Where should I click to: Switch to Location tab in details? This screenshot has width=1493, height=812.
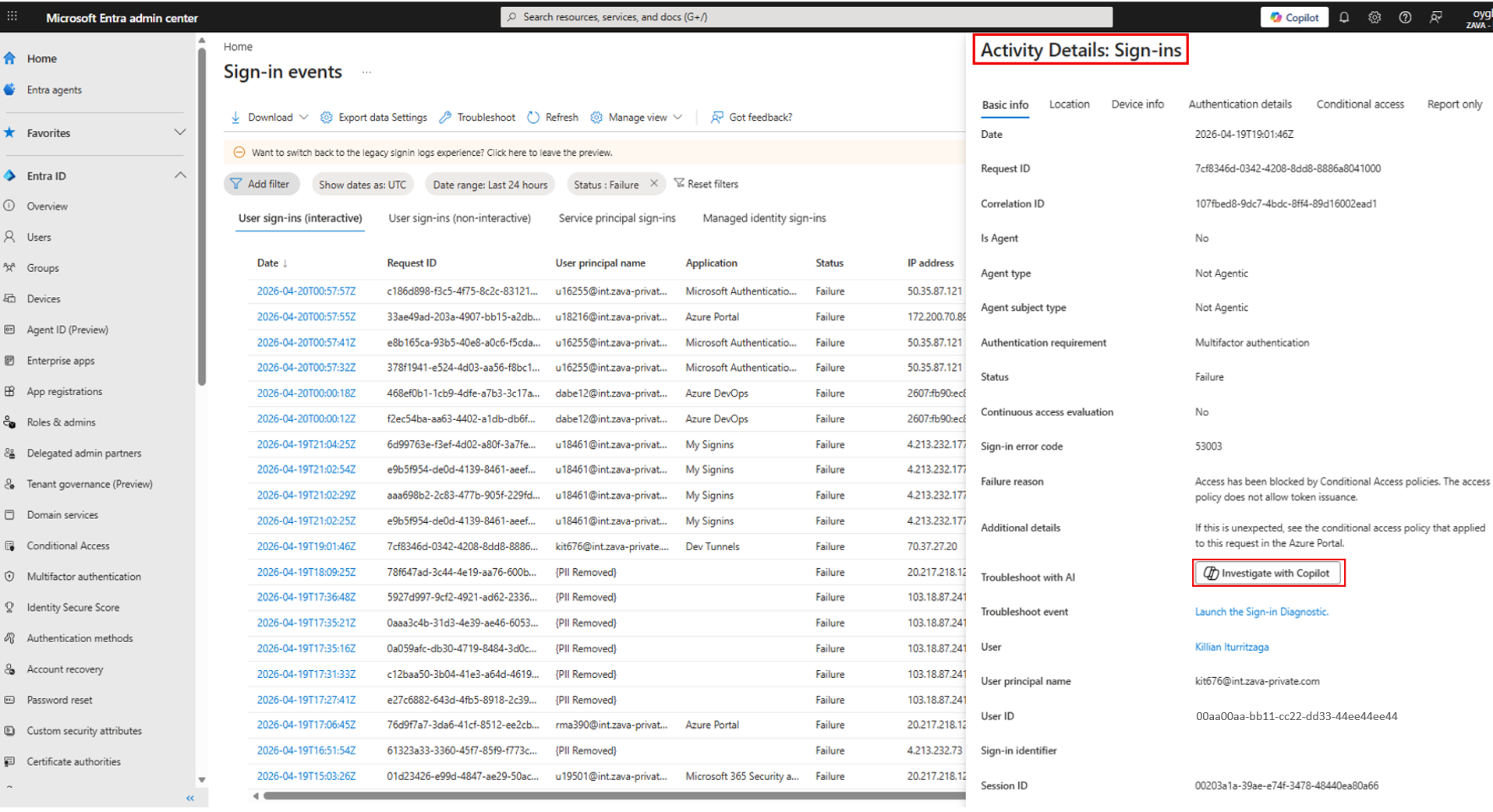[1069, 104]
